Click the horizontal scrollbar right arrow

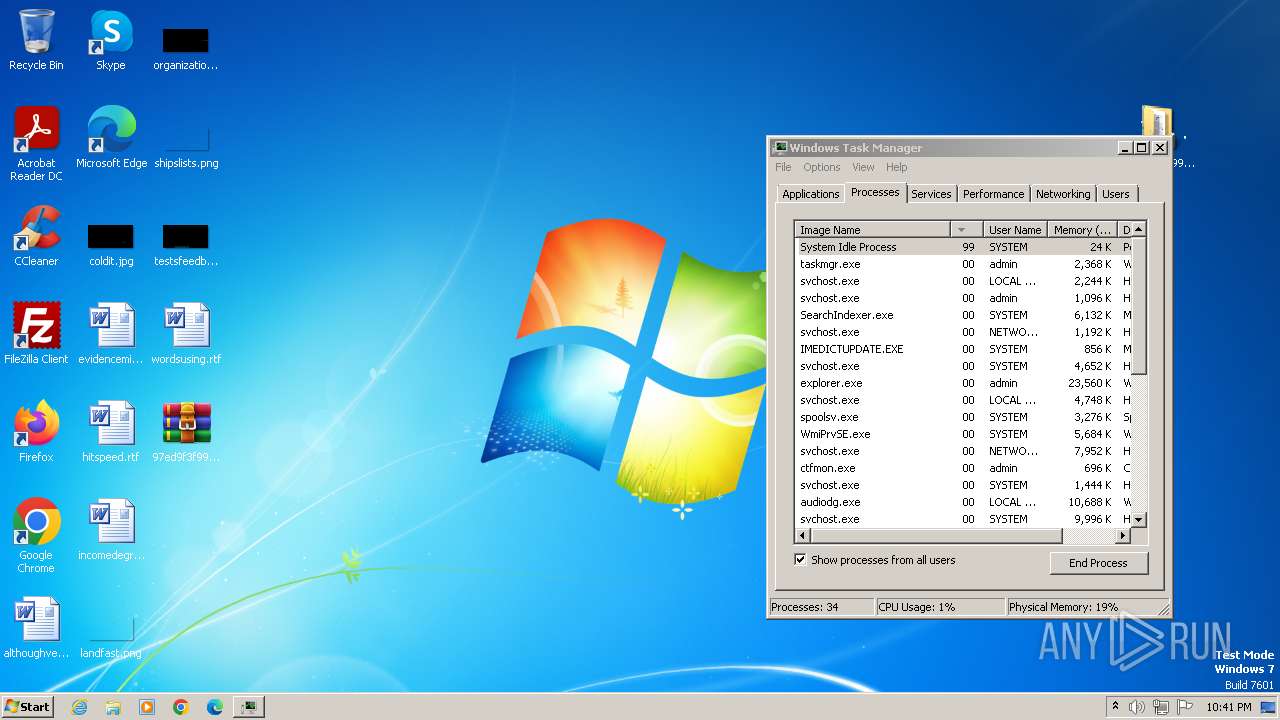tap(1123, 536)
